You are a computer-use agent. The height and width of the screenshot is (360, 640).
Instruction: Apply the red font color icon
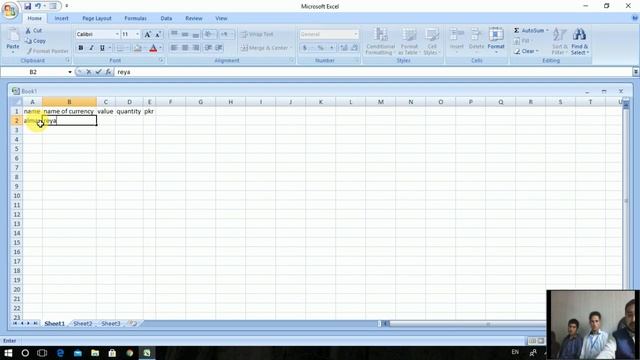click(153, 48)
